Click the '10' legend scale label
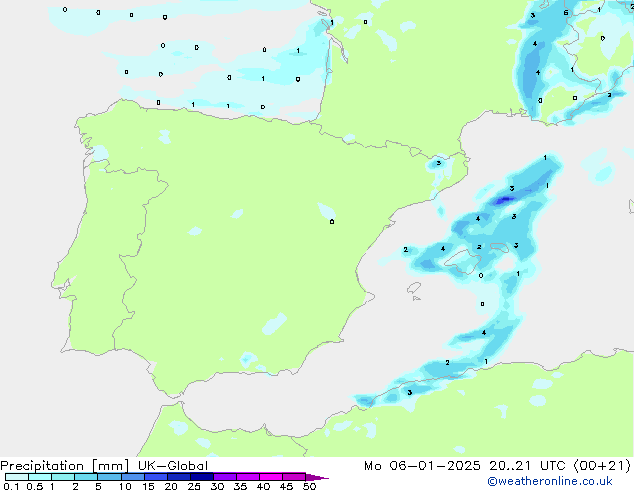Screen dimensions: 634x490 coord(125,486)
